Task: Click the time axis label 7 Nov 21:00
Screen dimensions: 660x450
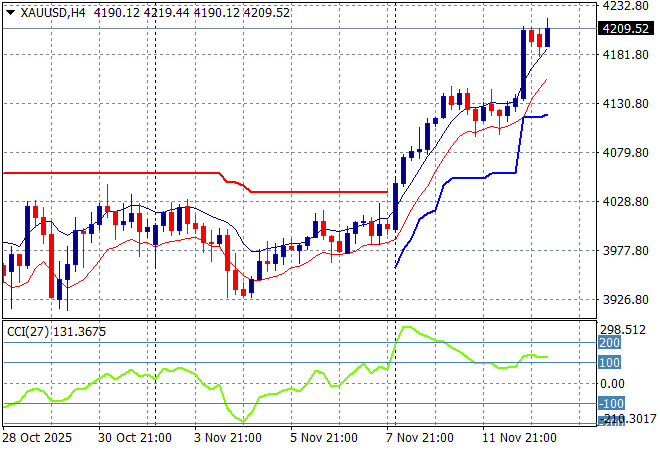Action: pos(420,438)
